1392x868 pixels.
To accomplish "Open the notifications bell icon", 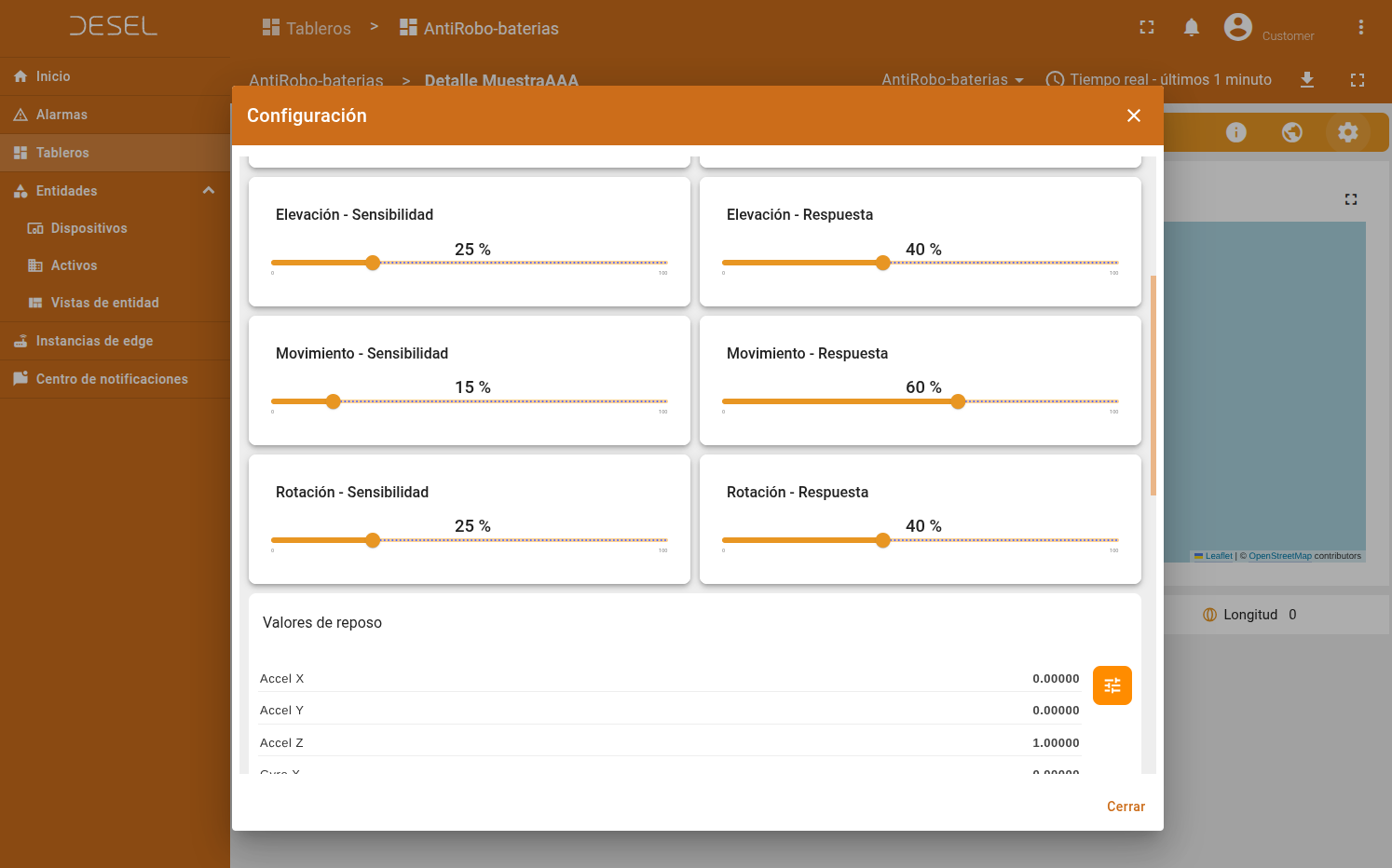I will (x=1191, y=28).
